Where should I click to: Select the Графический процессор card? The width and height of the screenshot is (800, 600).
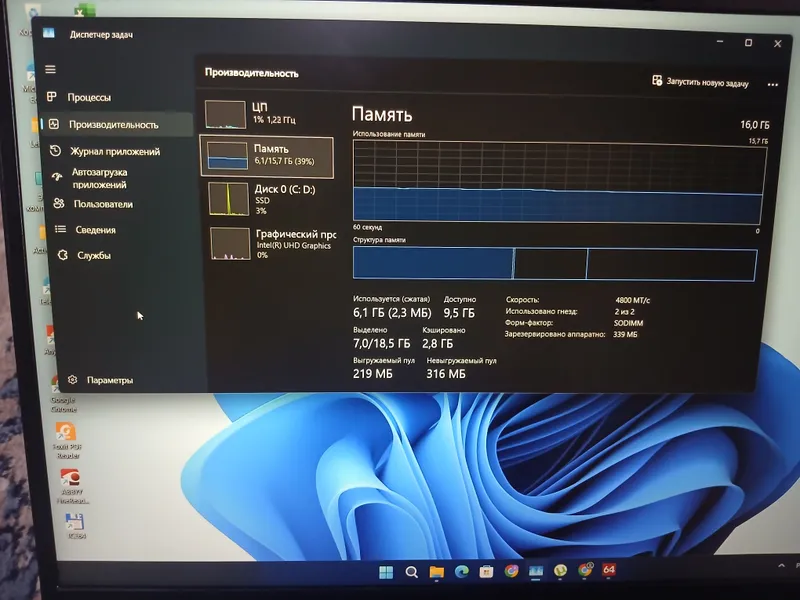pos(272,244)
